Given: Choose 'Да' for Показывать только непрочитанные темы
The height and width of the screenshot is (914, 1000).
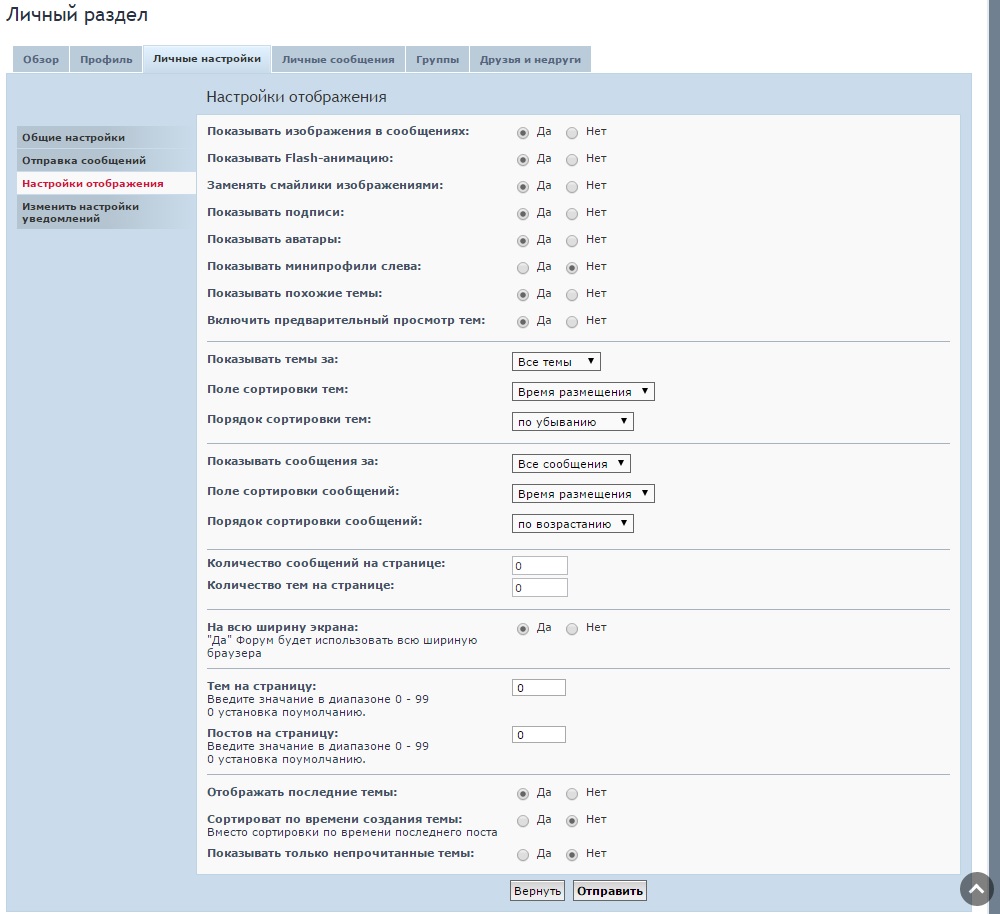Looking at the screenshot, I should pos(523,854).
